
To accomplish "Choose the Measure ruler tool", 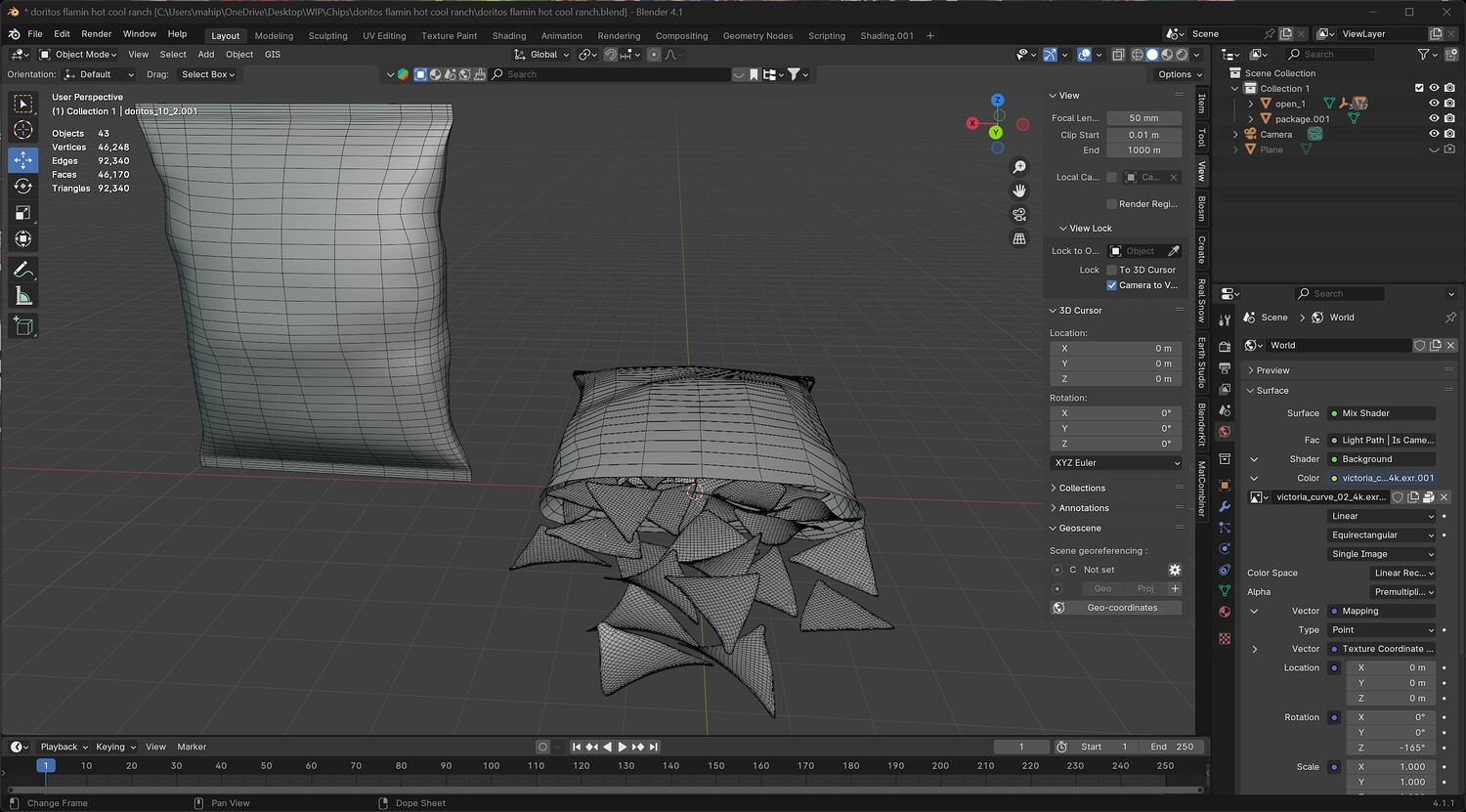I will [x=22, y=296].
